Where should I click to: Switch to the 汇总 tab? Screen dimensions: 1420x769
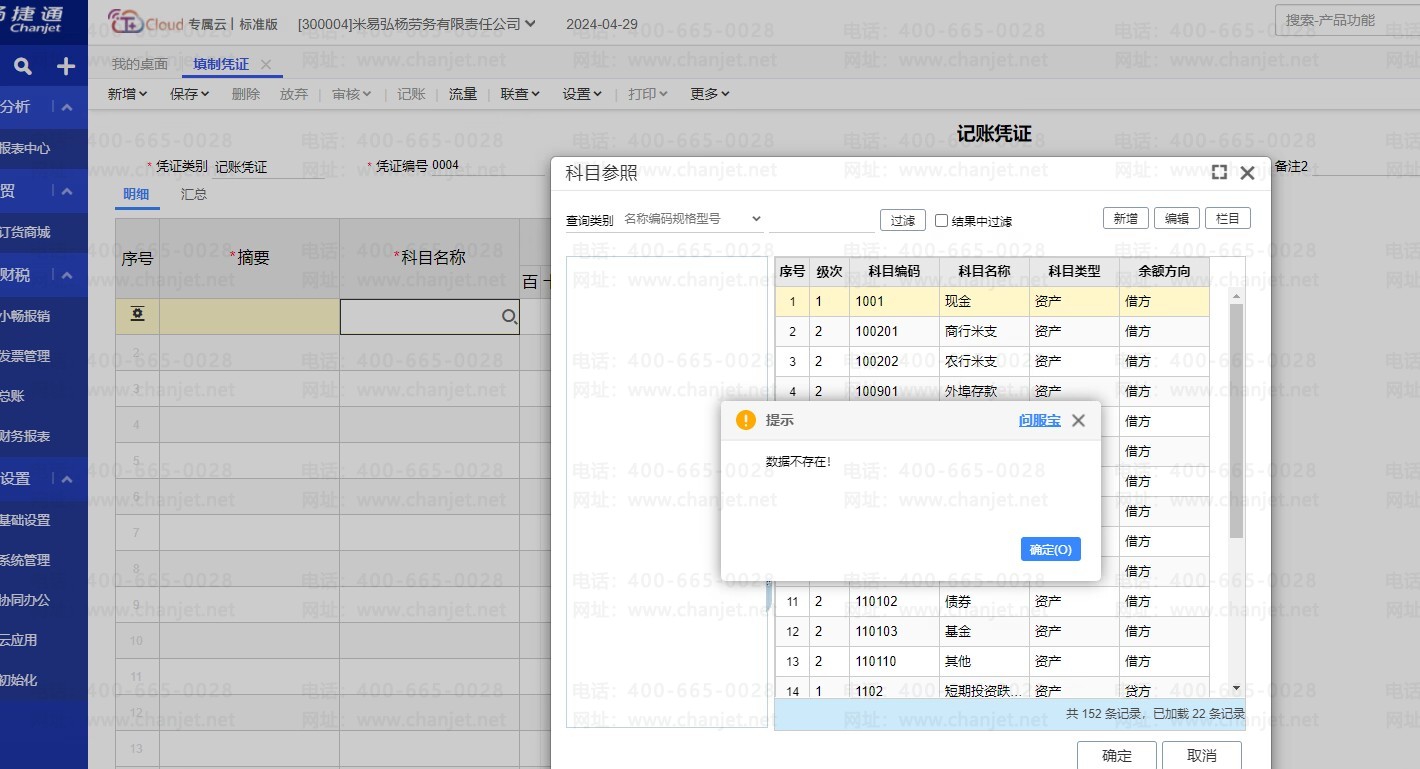click(x=194, y=194)
